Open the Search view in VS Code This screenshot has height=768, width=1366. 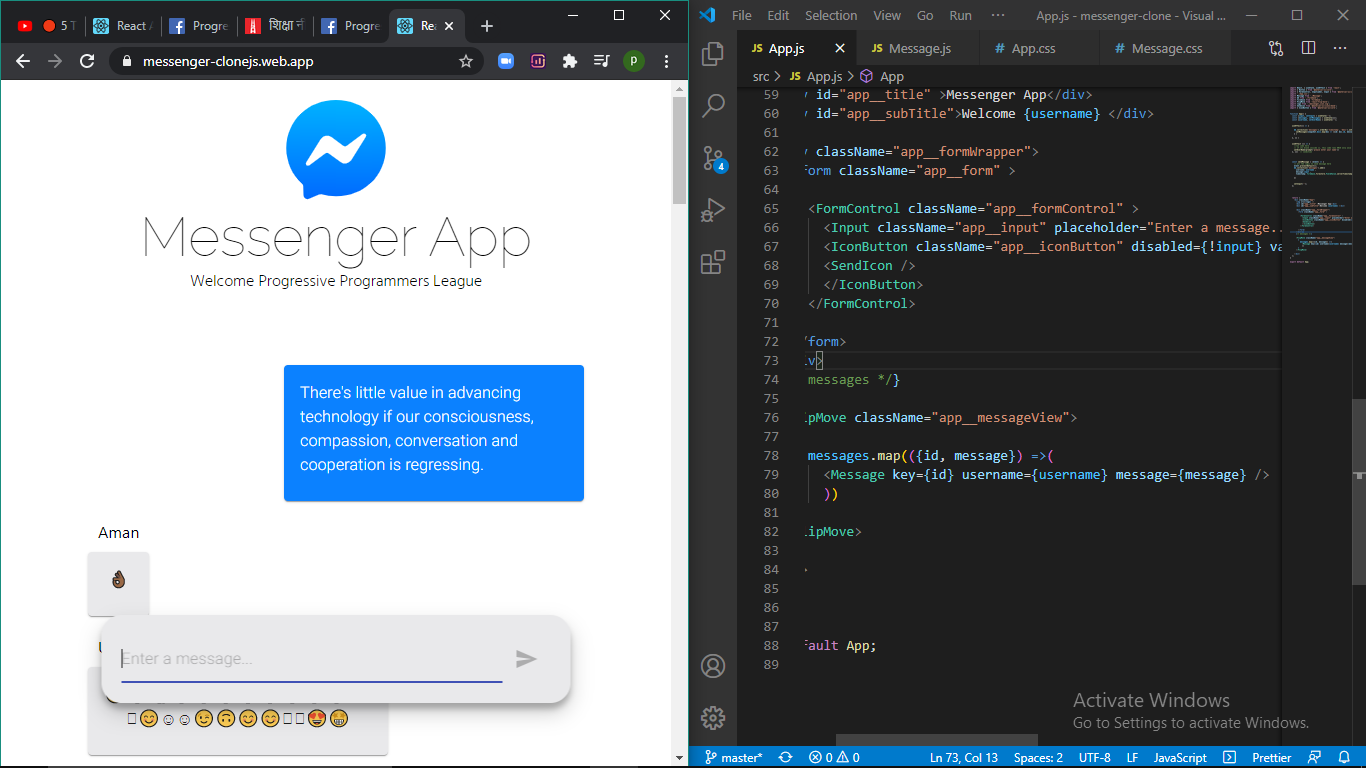[713, 105]
